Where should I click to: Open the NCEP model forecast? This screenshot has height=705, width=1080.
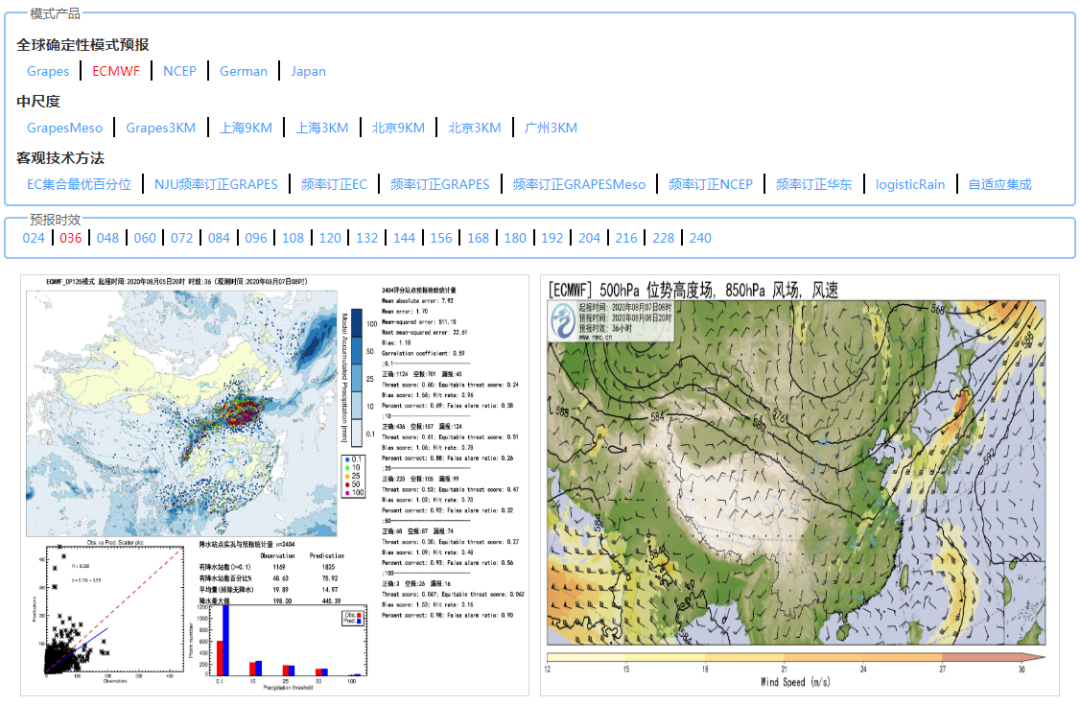[180, 71]
